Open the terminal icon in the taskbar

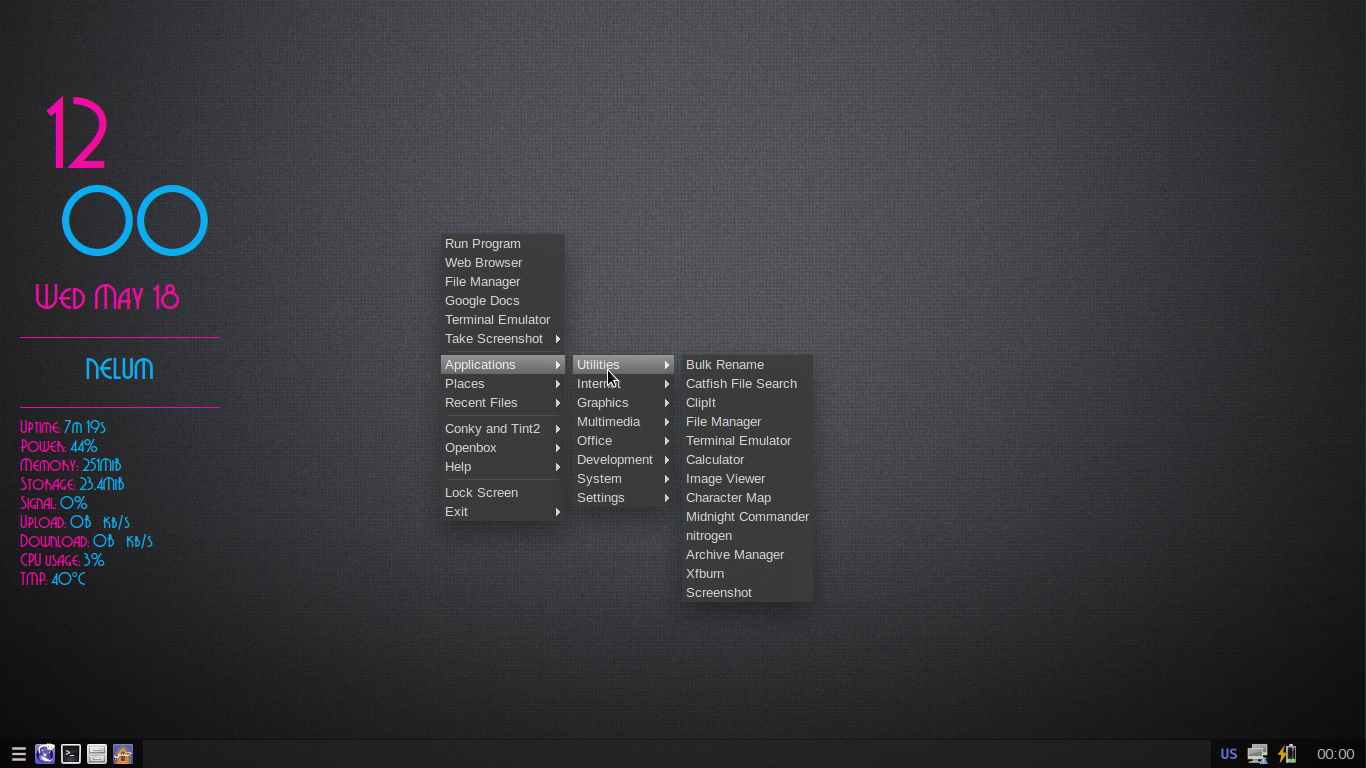pyautogui.click(x=71, y=754)
